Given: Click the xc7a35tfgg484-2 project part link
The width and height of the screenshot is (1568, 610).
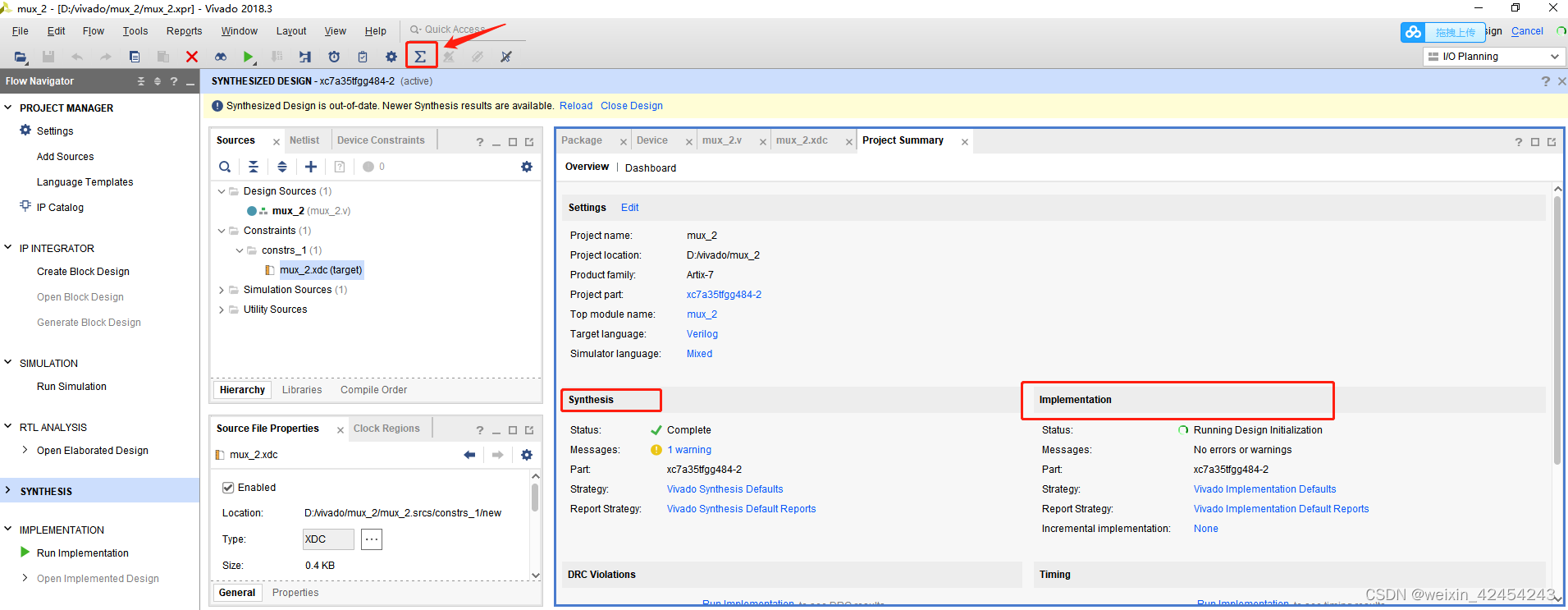Looking at the screenshot, I should point(724,295).
